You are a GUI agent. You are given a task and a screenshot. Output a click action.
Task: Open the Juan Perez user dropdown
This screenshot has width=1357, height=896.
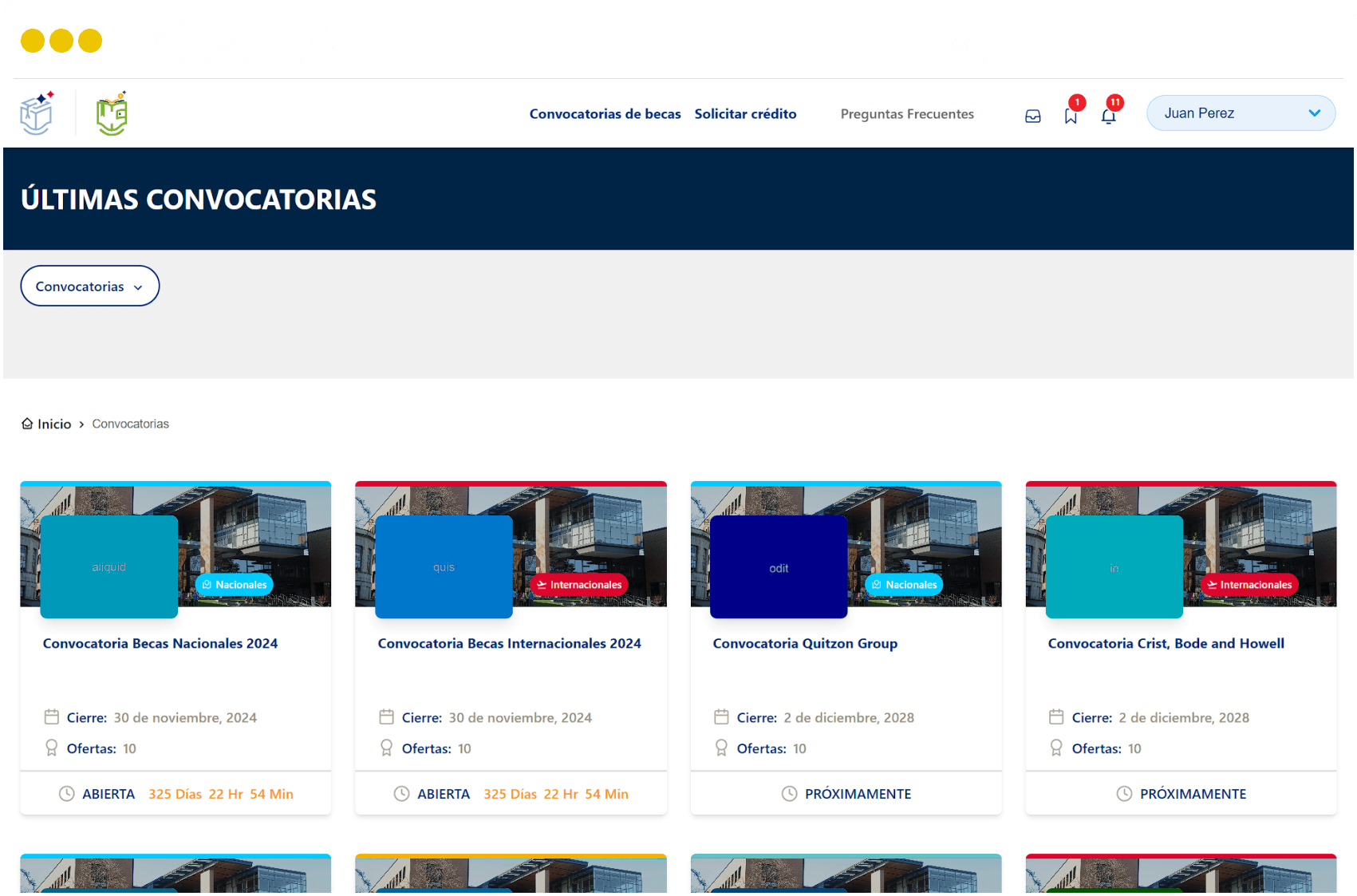click(x=1241, y=113)
